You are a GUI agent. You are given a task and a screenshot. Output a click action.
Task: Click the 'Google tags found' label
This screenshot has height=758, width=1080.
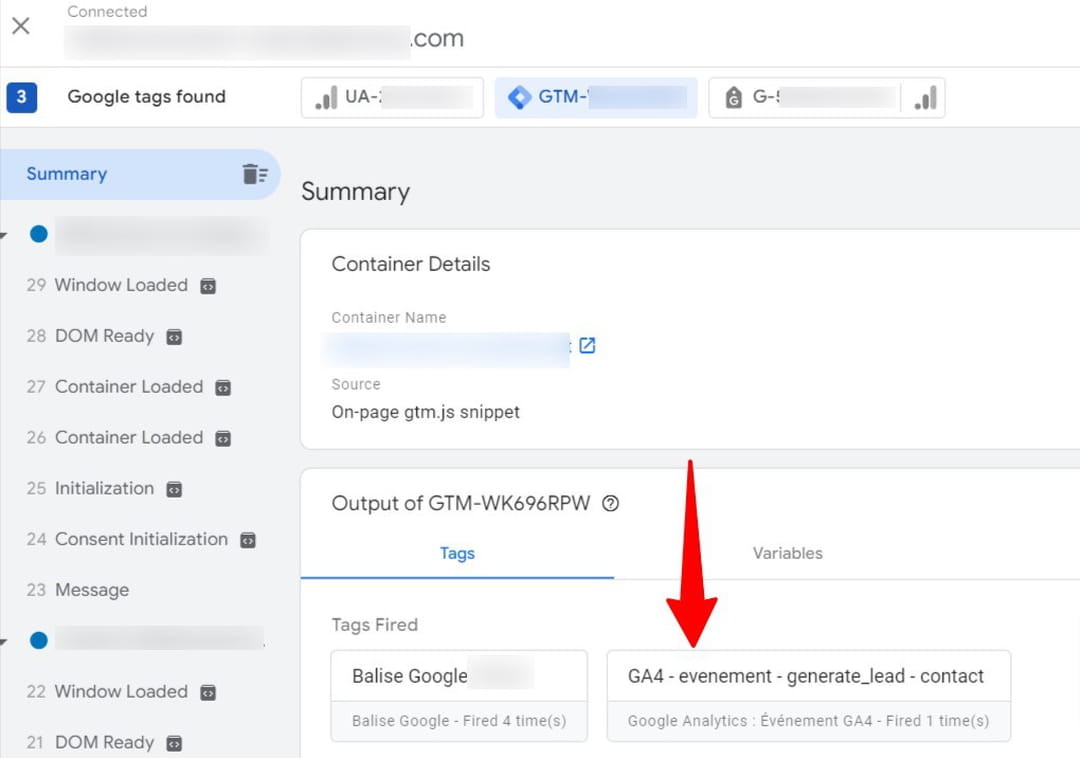[x=147, y=96]
